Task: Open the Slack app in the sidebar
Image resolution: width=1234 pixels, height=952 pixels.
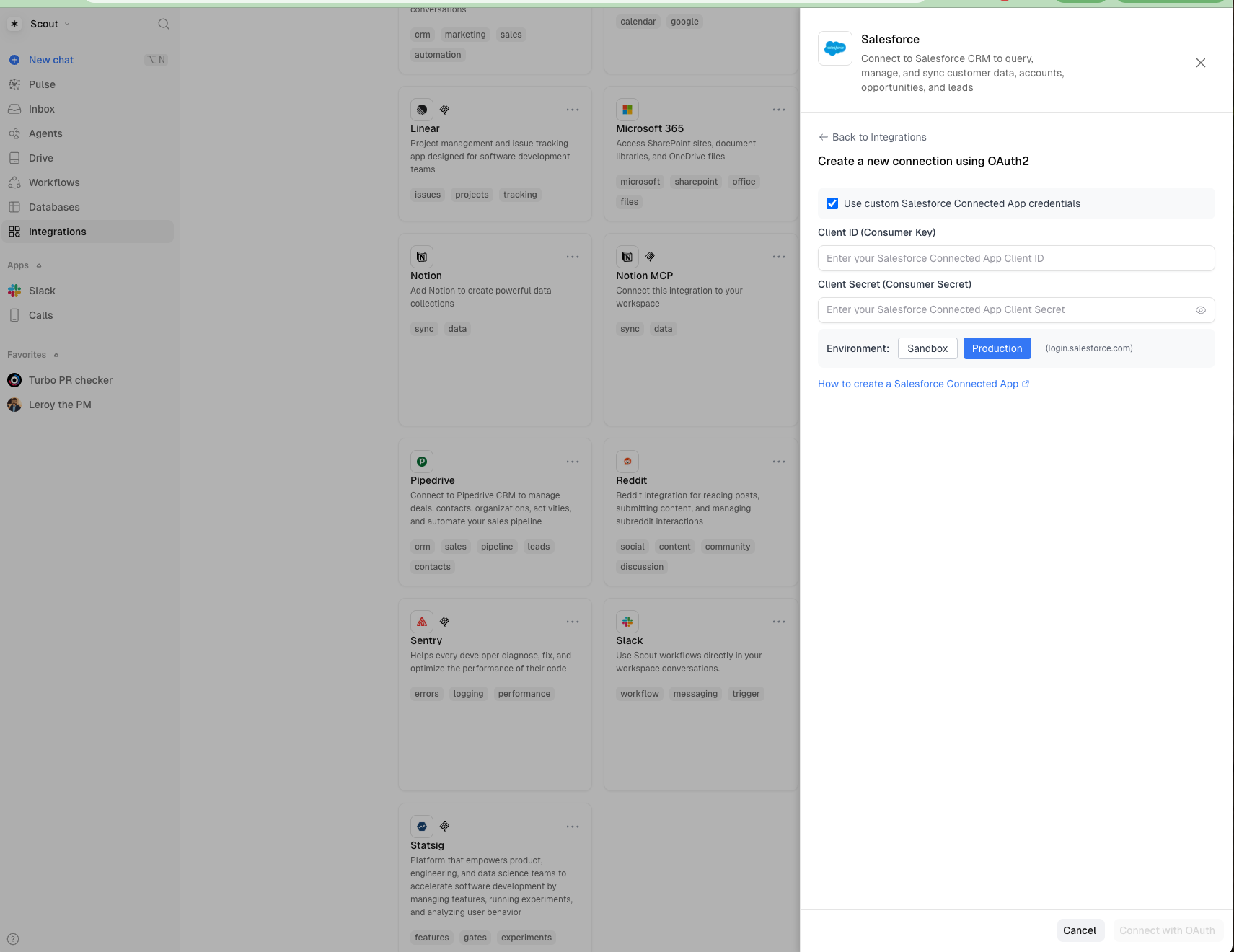Action: point(42,291)
